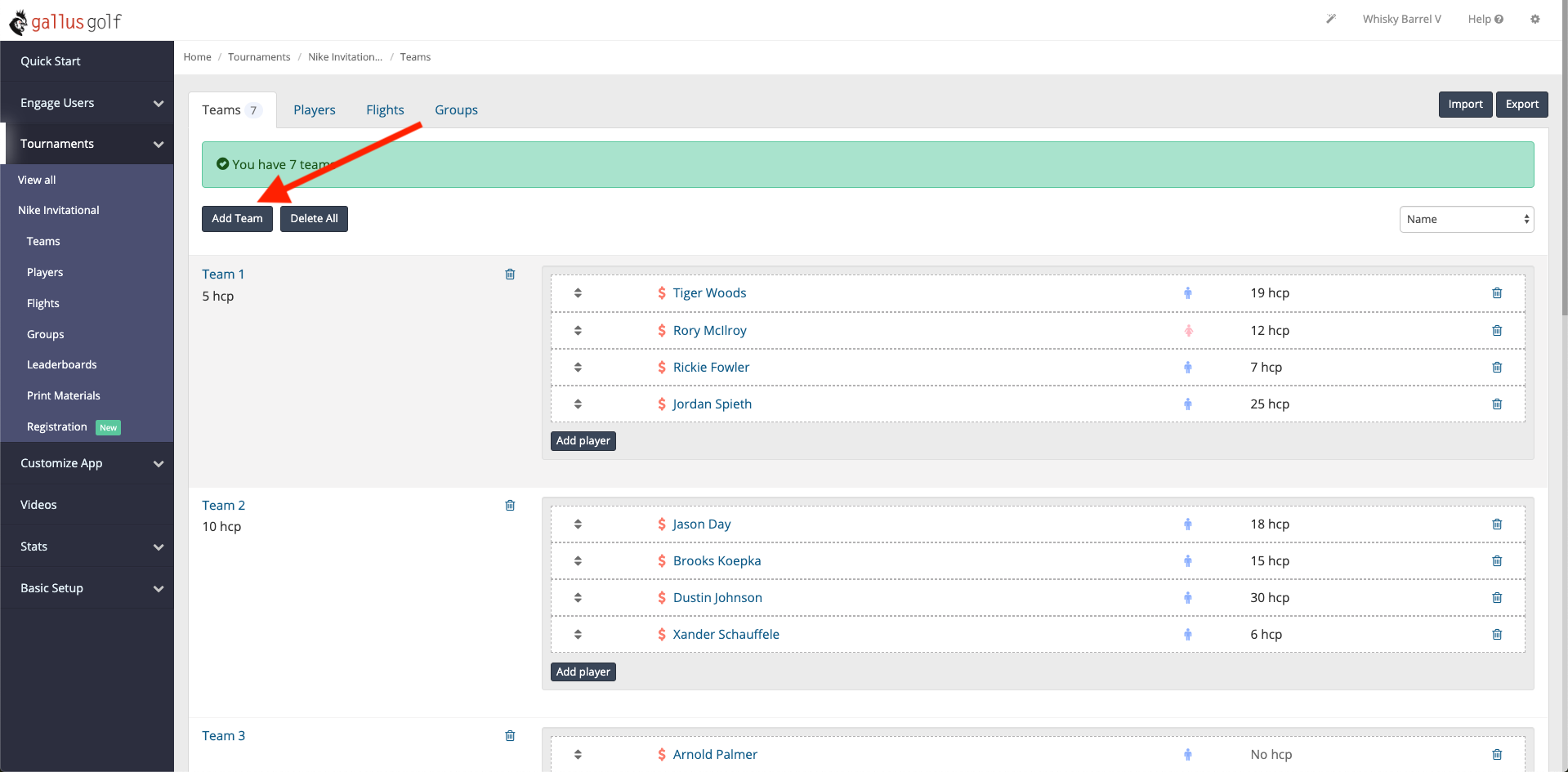Remove Xander Schauffele using trash icon
The width and height of the screenshot is (1568, 772).
point(1497,635)
